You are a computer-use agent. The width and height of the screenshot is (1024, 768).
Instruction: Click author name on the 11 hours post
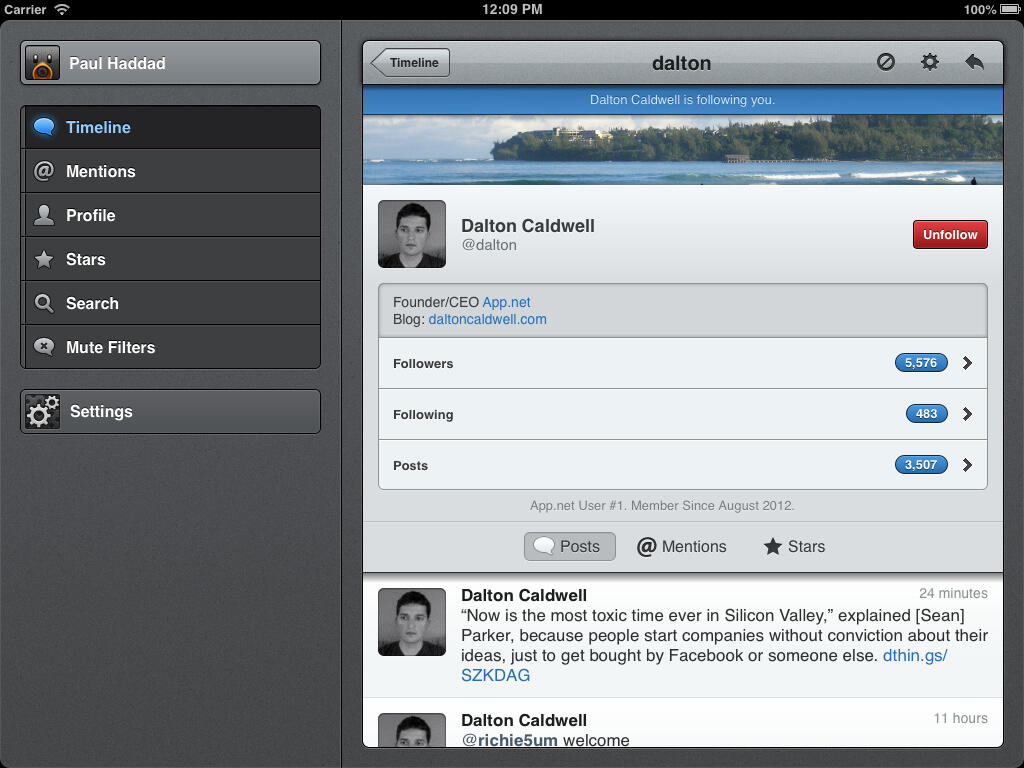click(x=524, y=720)
